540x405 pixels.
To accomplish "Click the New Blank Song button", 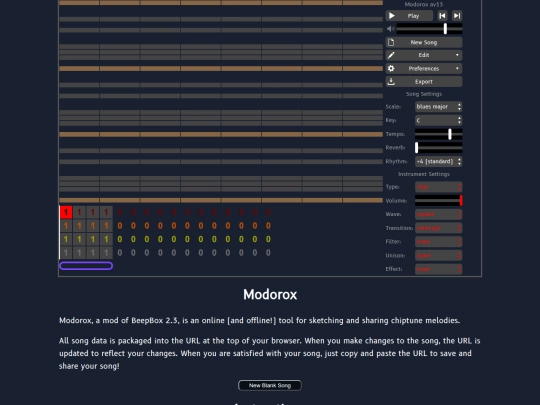I will [x=270, y=385].
